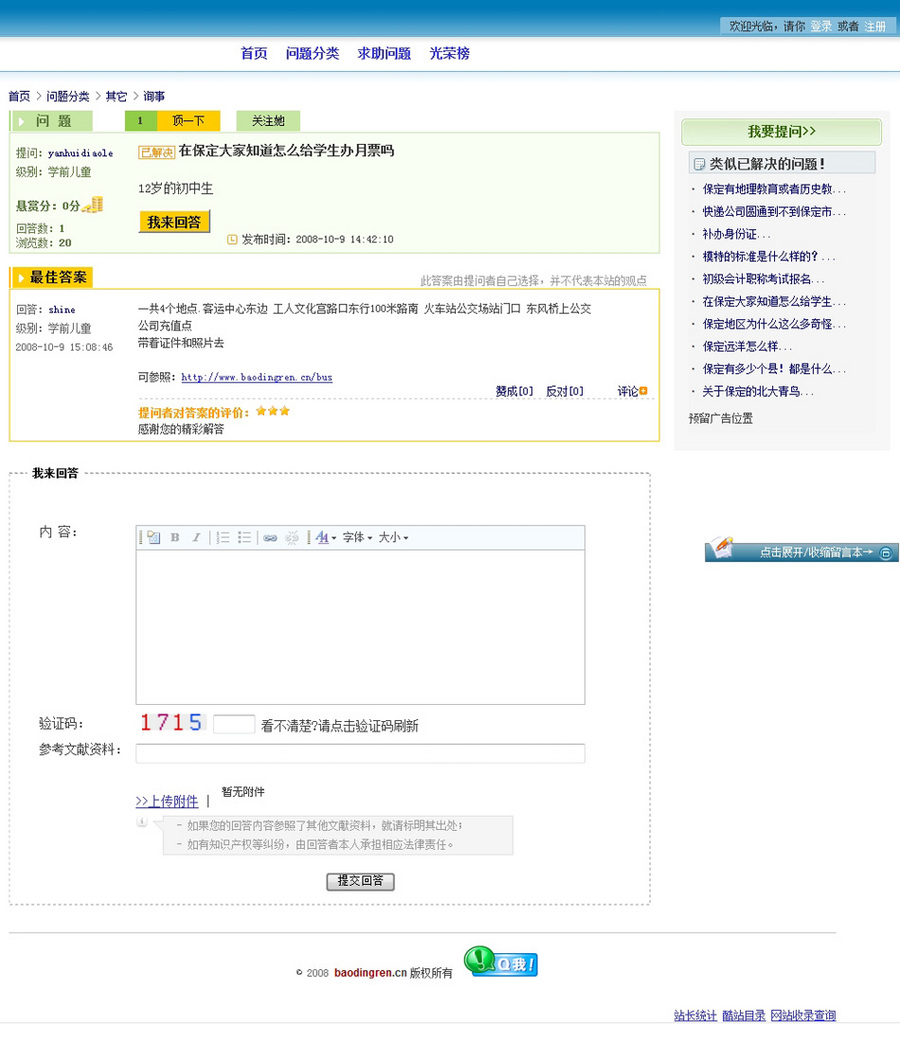The height and width of the screenshot is (1064, 900).
Task: Click asker username yanhuidiaole
Action: click(x=80, y=153)
